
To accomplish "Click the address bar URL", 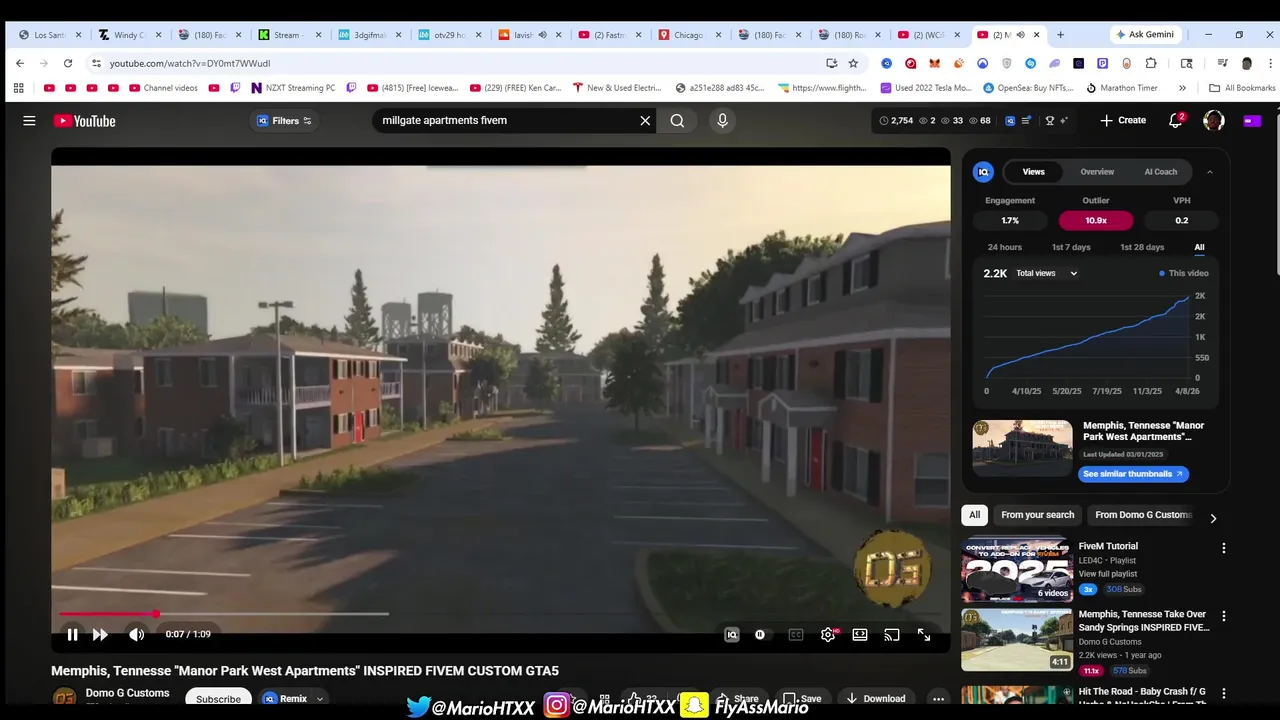I will (x=190, y=63).
